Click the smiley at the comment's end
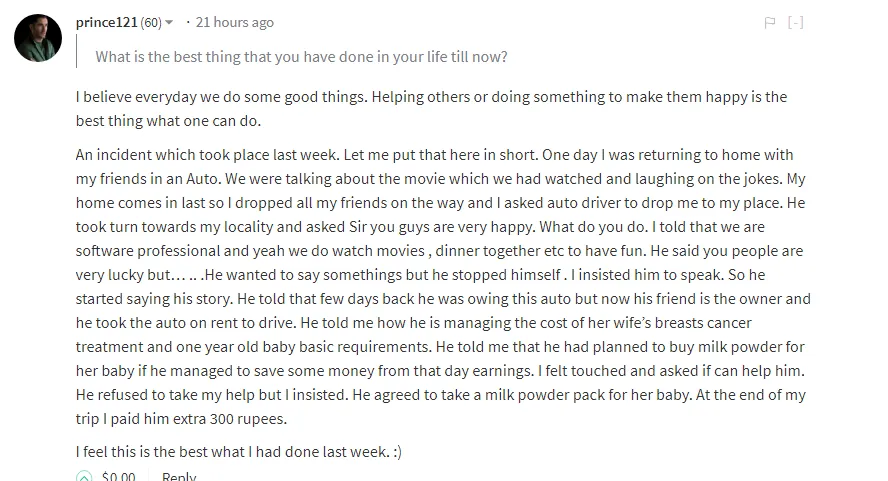This screenshot has width=888, height=481. pyautogui.click(x=398, y=452)
